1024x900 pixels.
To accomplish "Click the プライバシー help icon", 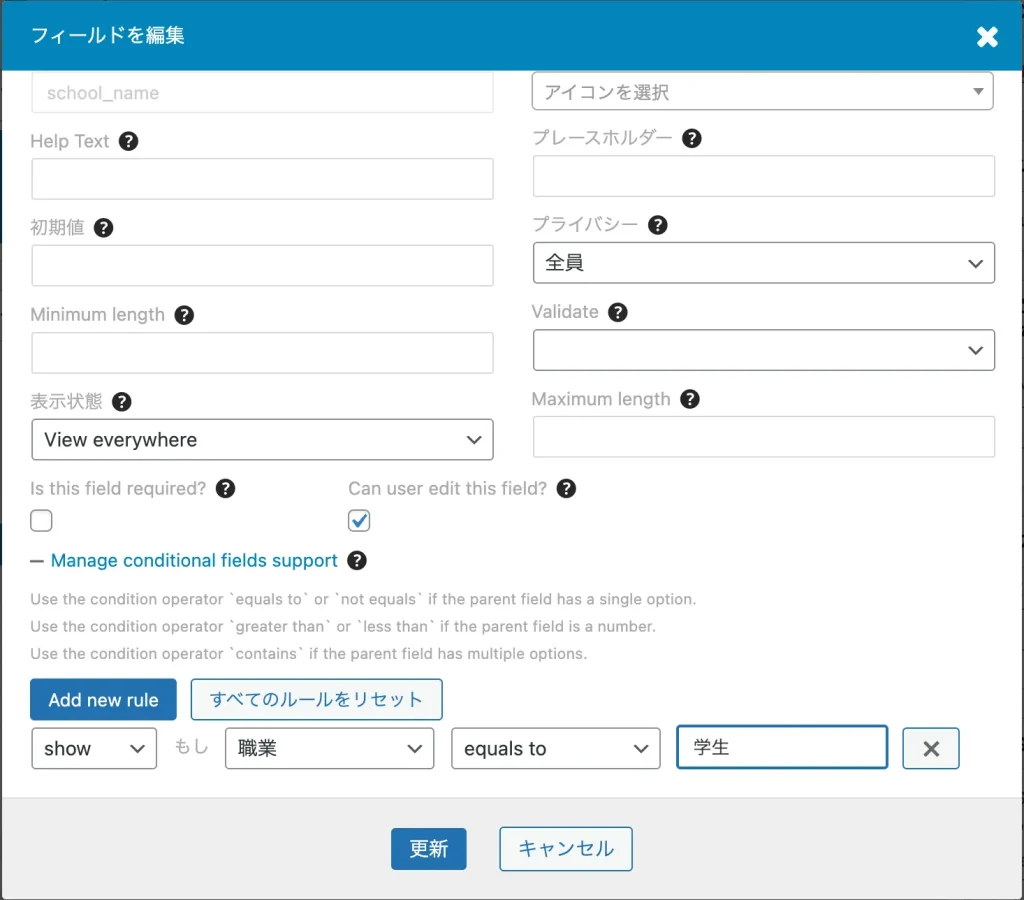I will pos(657,225).
